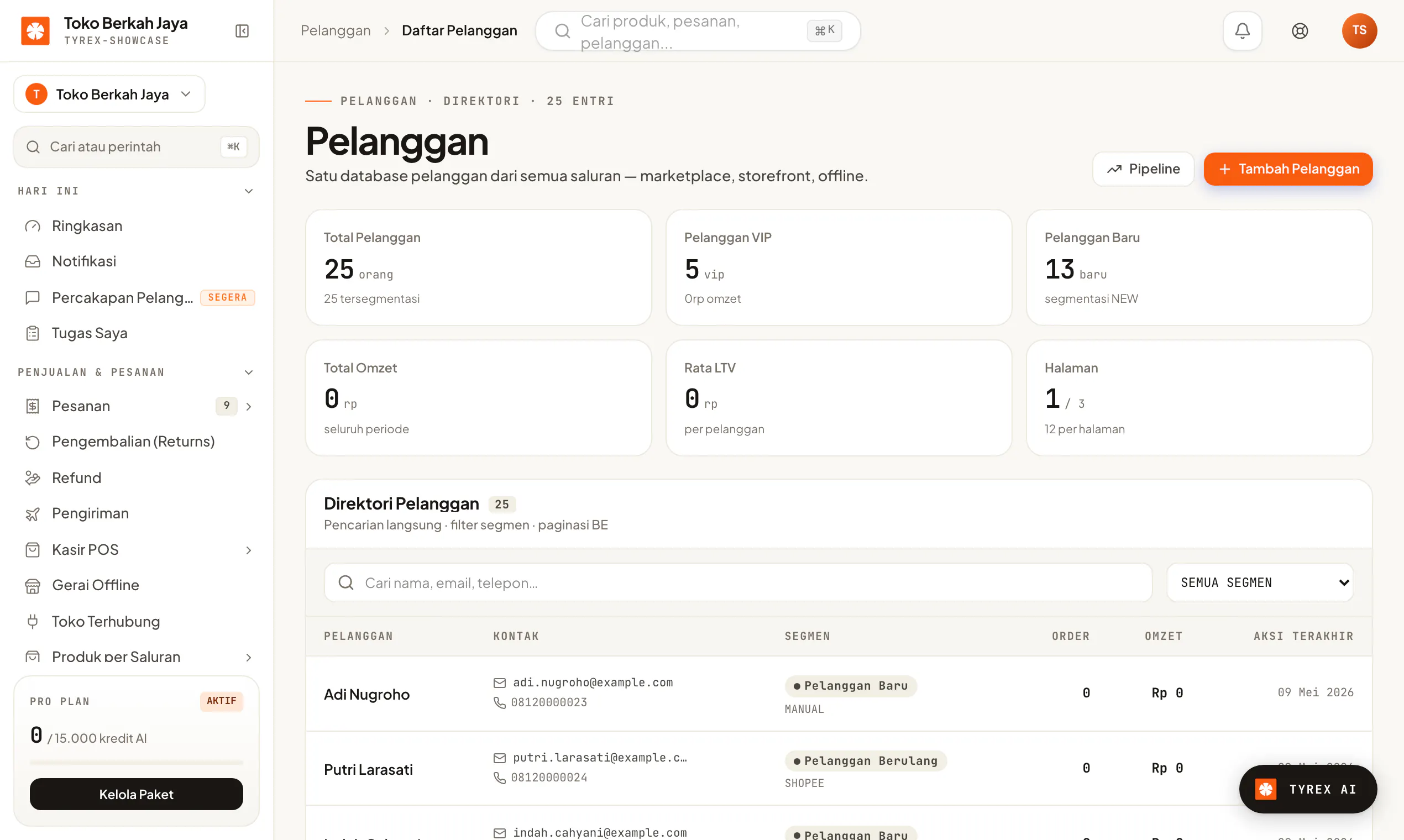Click the Pelanggan VIP stat card

[x=839, y=267]
